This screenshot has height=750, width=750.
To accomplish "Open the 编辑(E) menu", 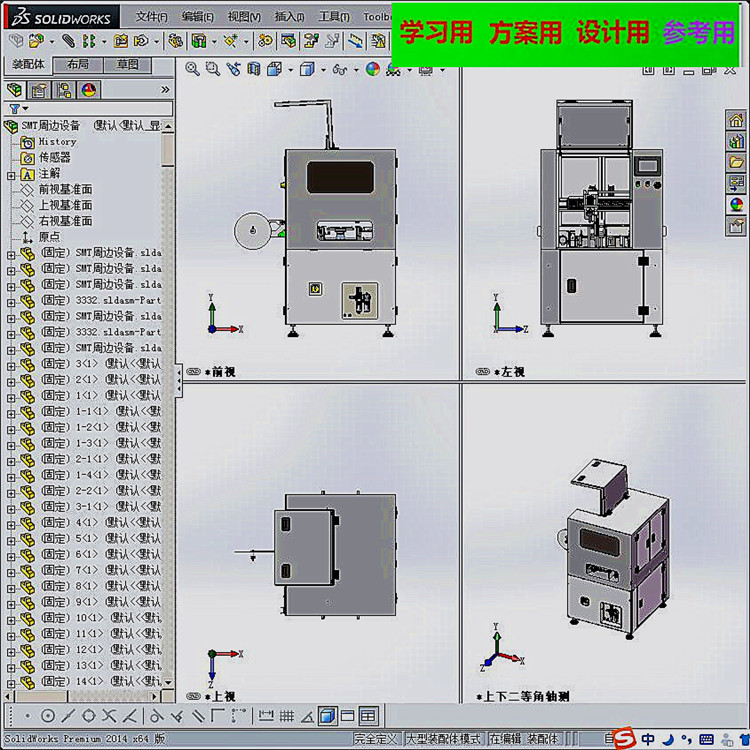I will point(197,17).
